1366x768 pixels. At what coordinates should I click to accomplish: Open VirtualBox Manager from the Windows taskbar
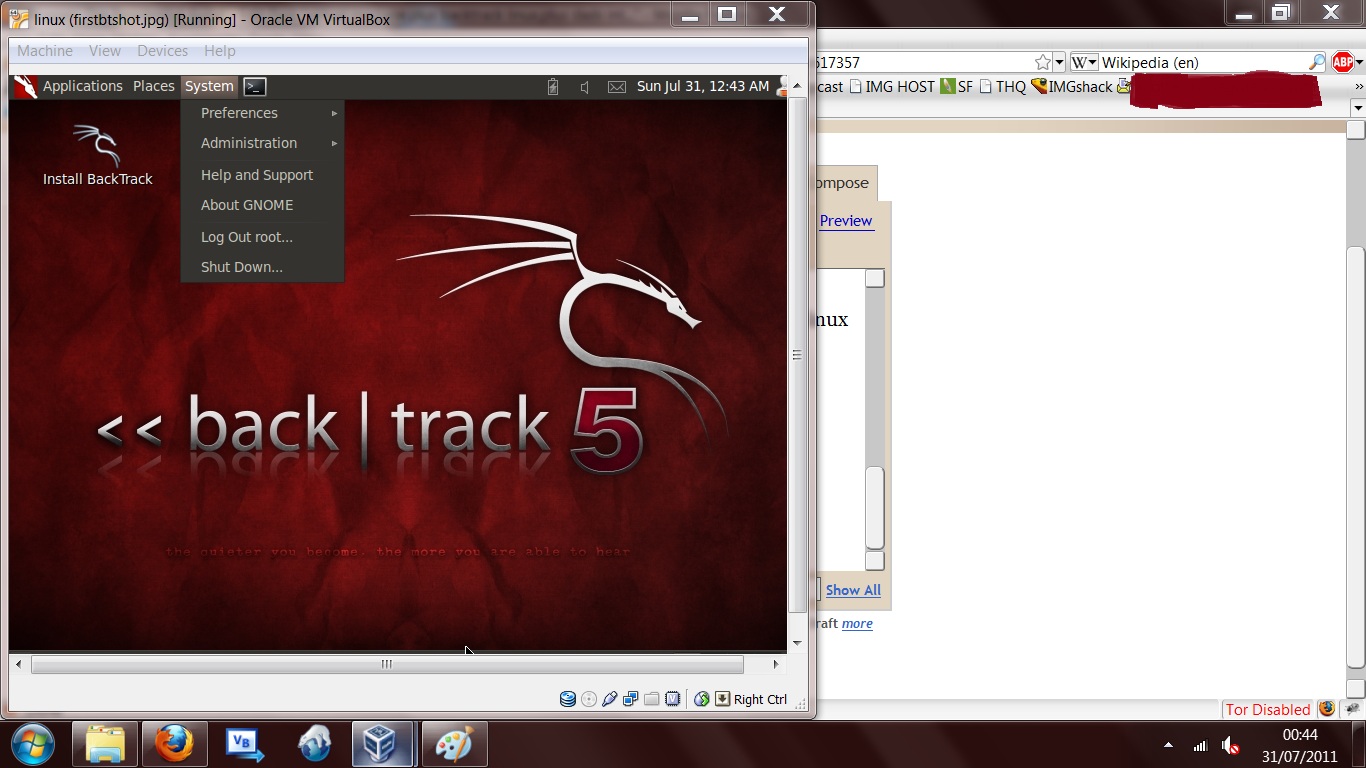pos(383,744)
